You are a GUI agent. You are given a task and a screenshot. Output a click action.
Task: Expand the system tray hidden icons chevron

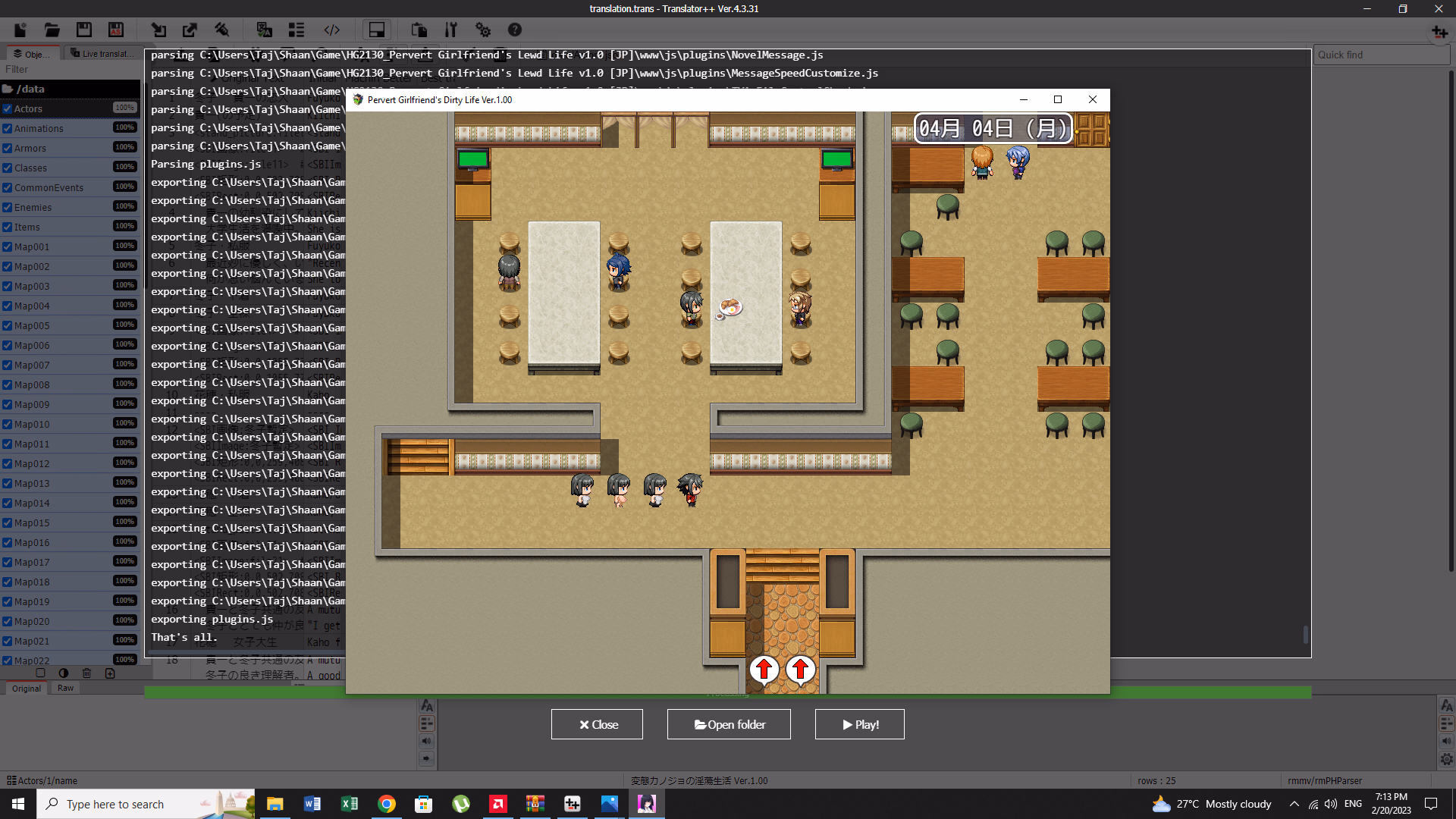click(x=1294, y=804)
